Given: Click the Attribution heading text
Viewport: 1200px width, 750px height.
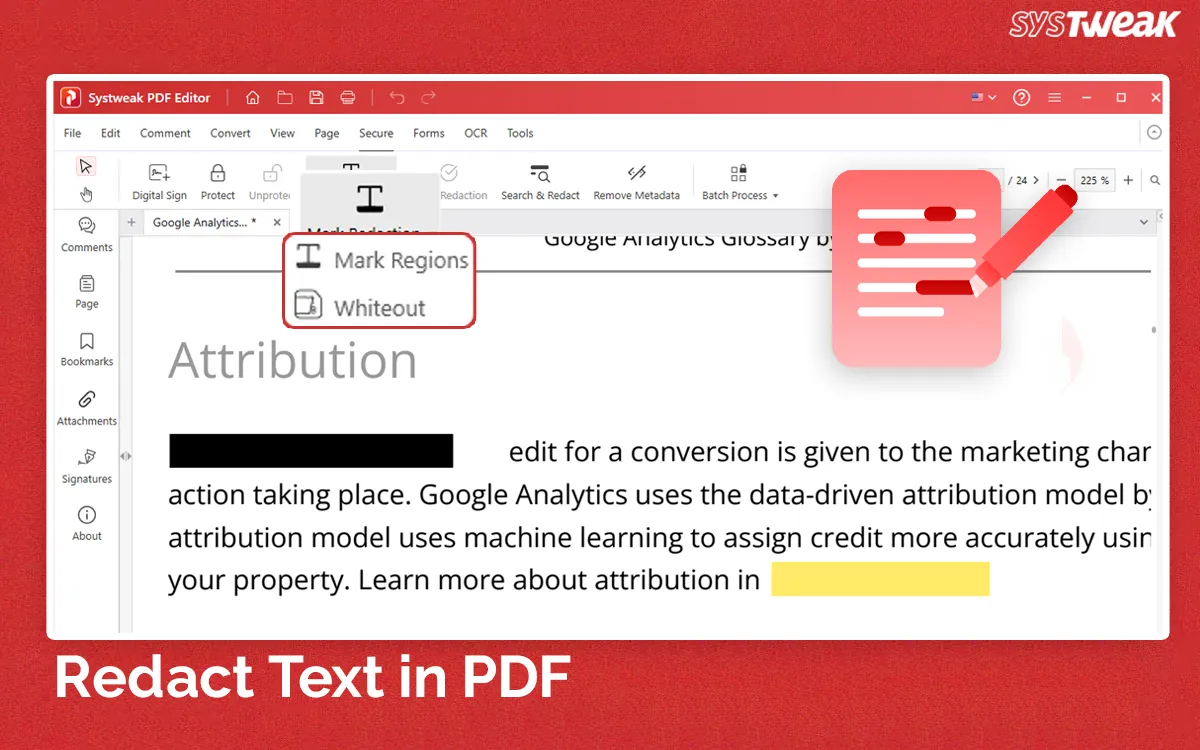Looking at the screenshot, I should tap(293, 360).
